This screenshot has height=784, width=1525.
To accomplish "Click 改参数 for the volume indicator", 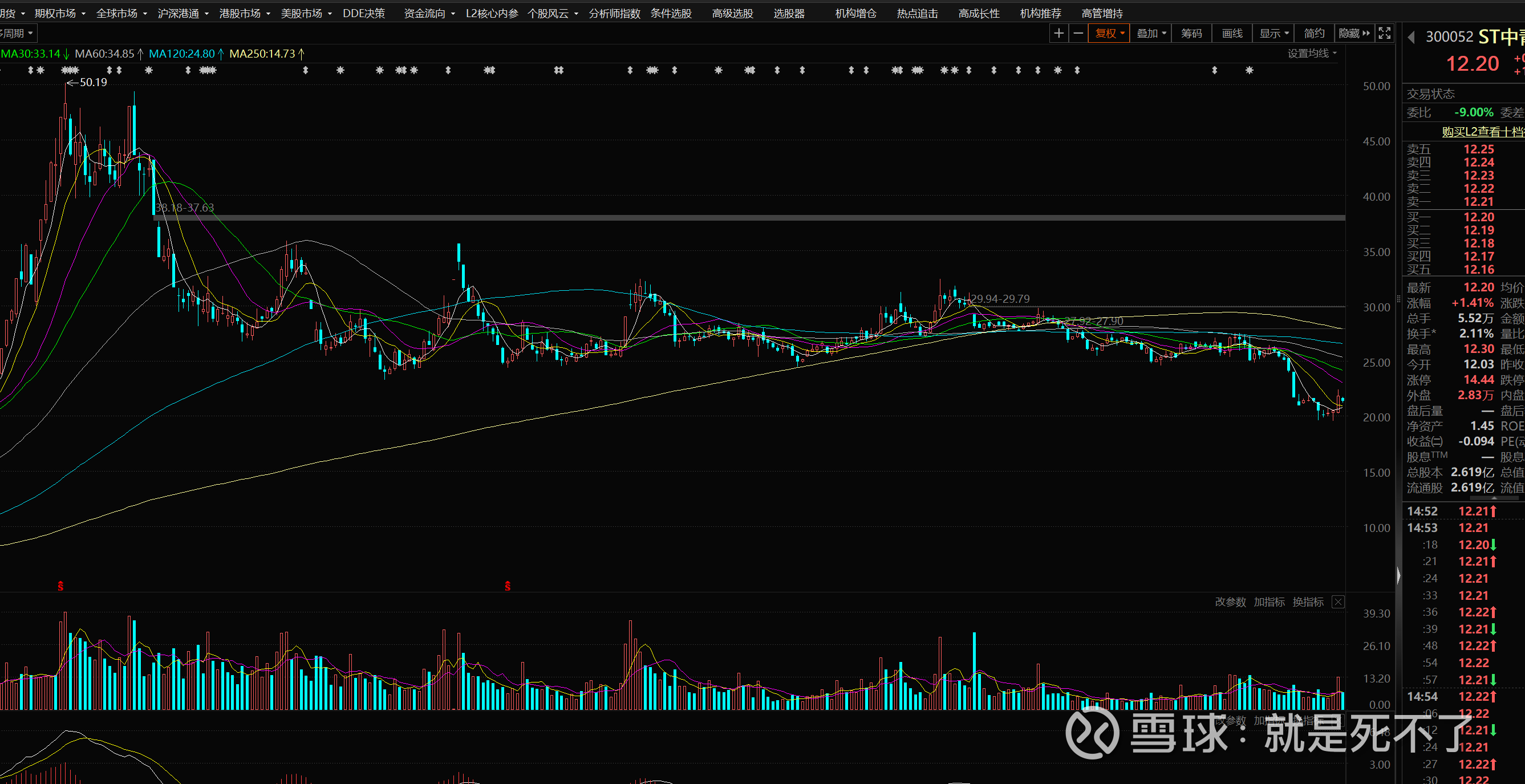I will click(x=1230, y=602).
